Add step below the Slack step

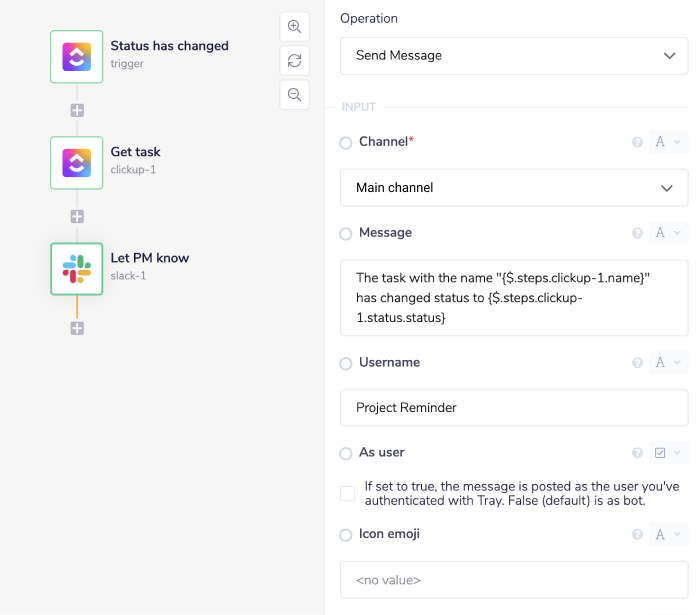tap(77, 328)
